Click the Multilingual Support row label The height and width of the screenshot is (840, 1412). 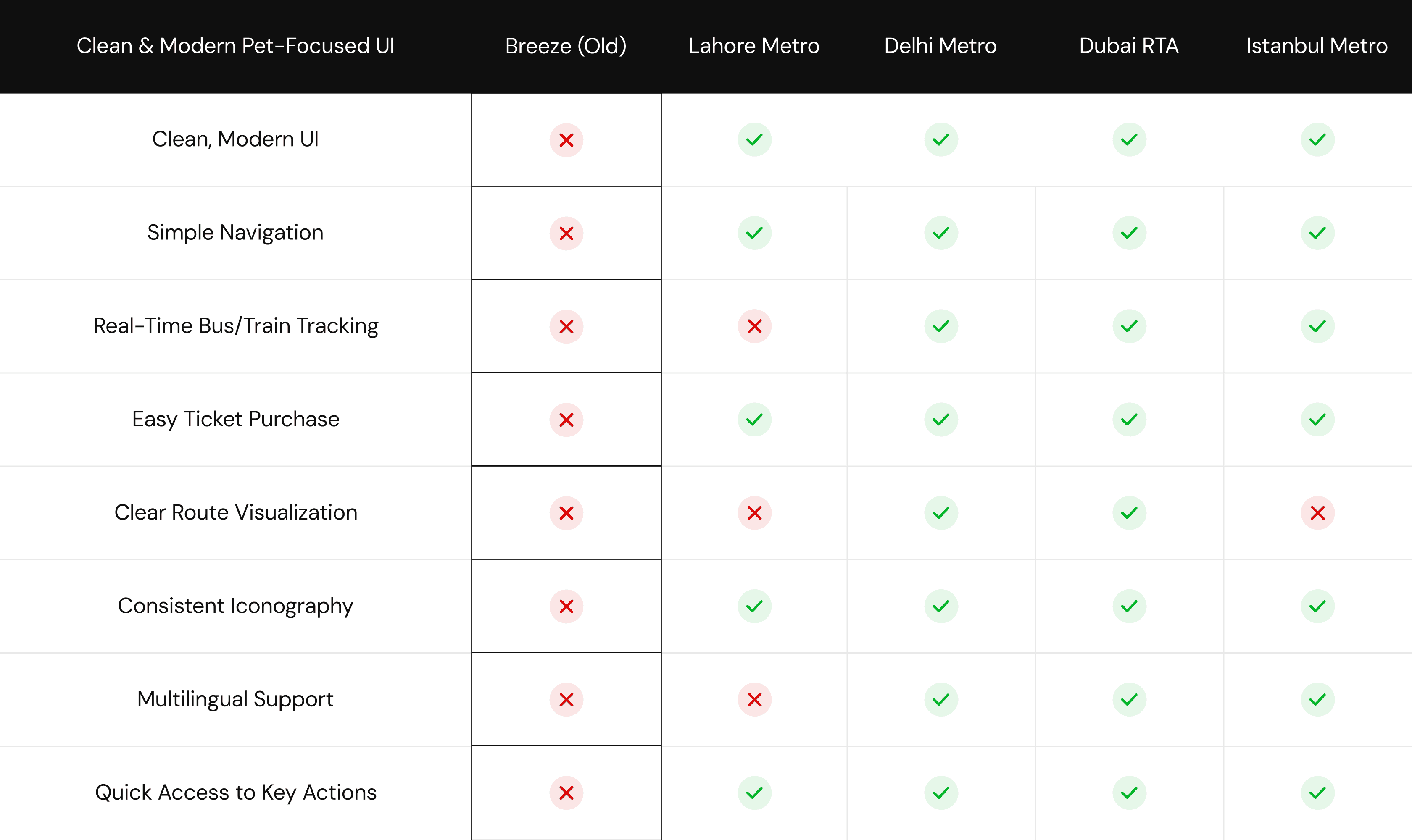point(235,700)
